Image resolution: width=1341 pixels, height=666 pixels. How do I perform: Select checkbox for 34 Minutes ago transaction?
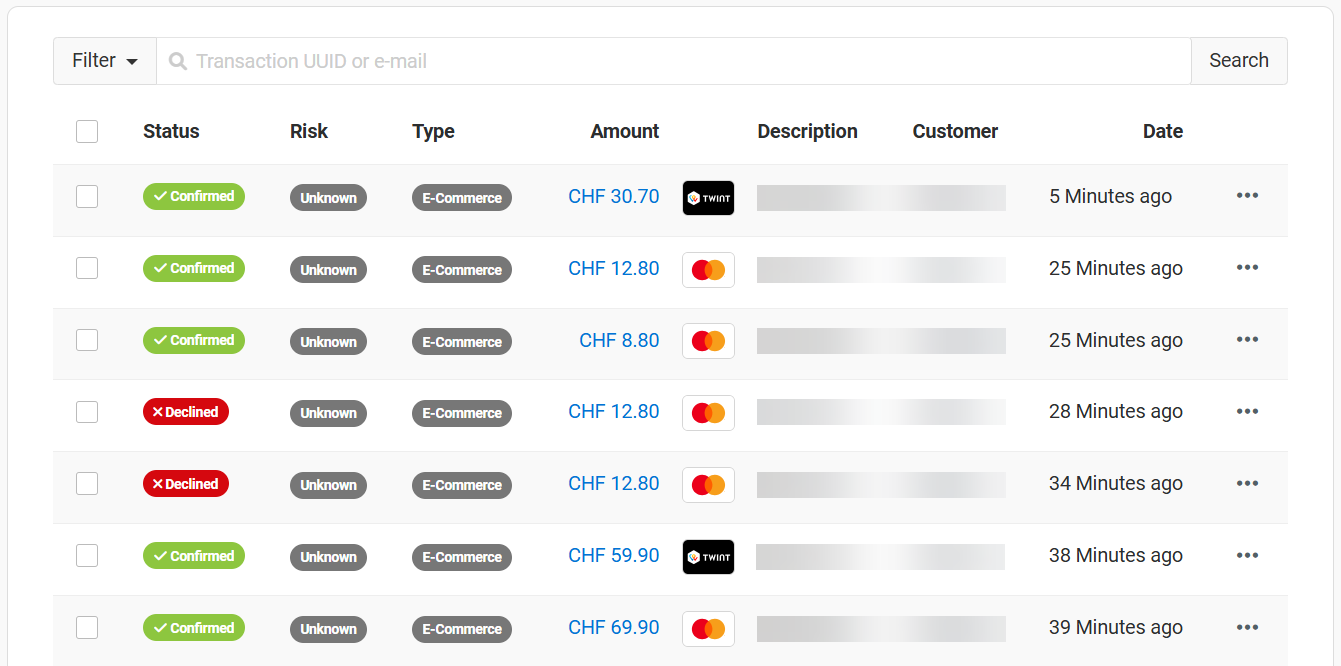coord(87,484)
